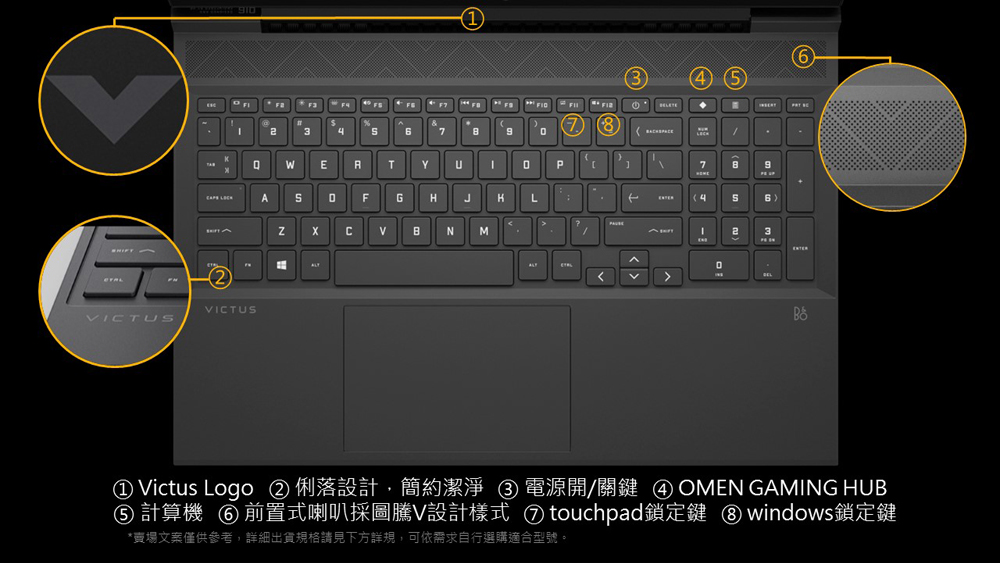1000x563 pixels.
Task: Click the main Enter key
Action: click(652, 198)
